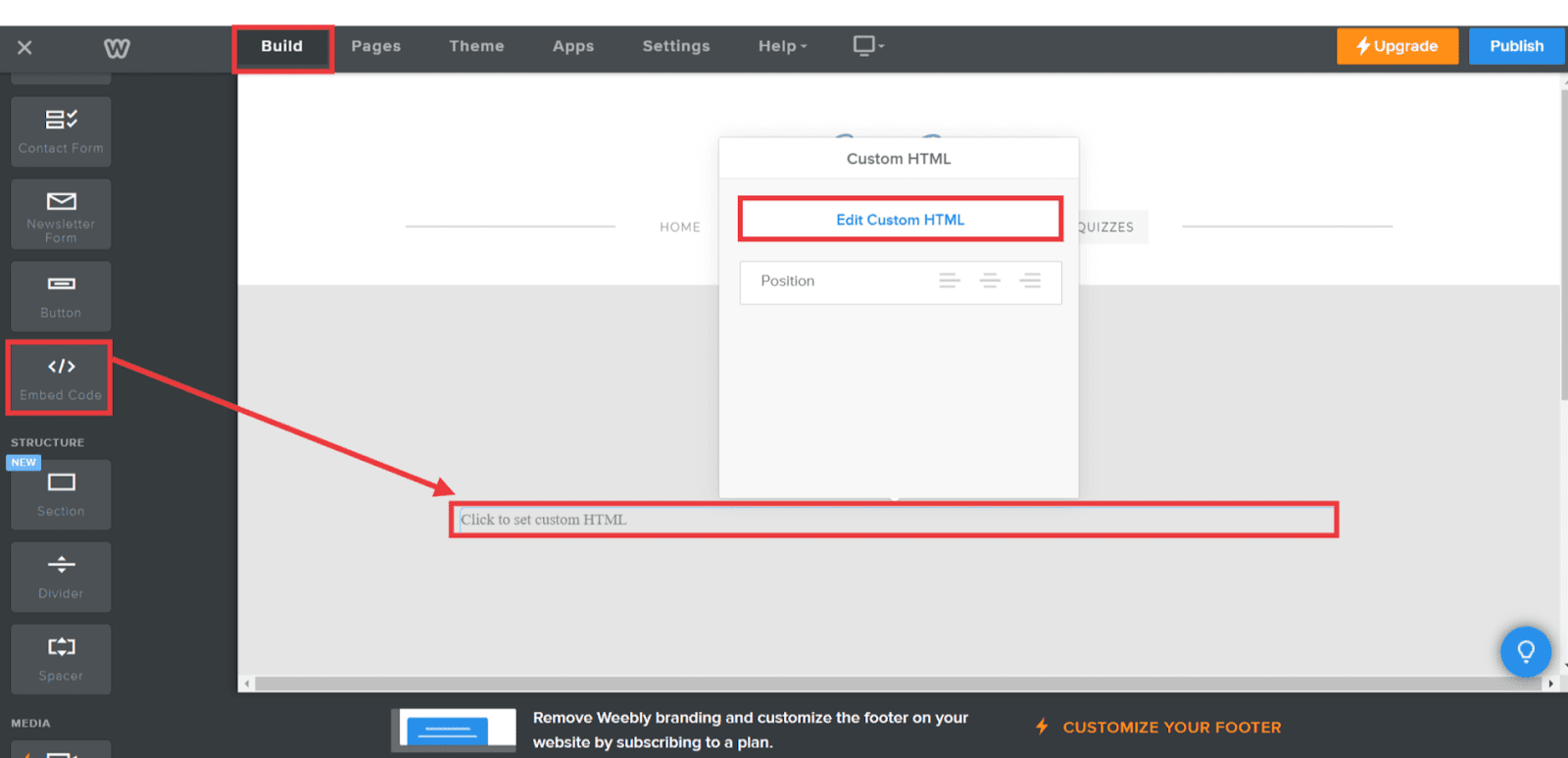Click the footer preview thumbnail

coord(454,731)
